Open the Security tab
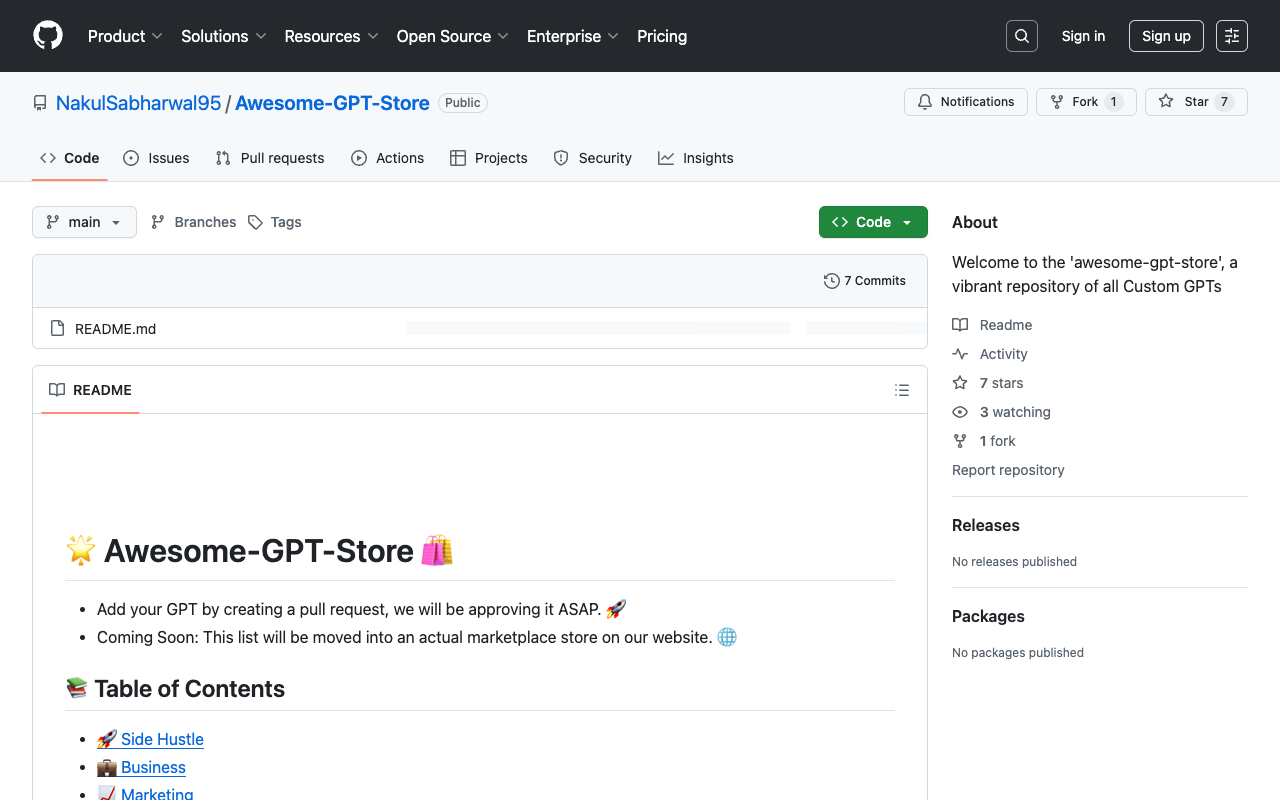Viewport: 1280px width, 800px height. click(x=593, y=158)
